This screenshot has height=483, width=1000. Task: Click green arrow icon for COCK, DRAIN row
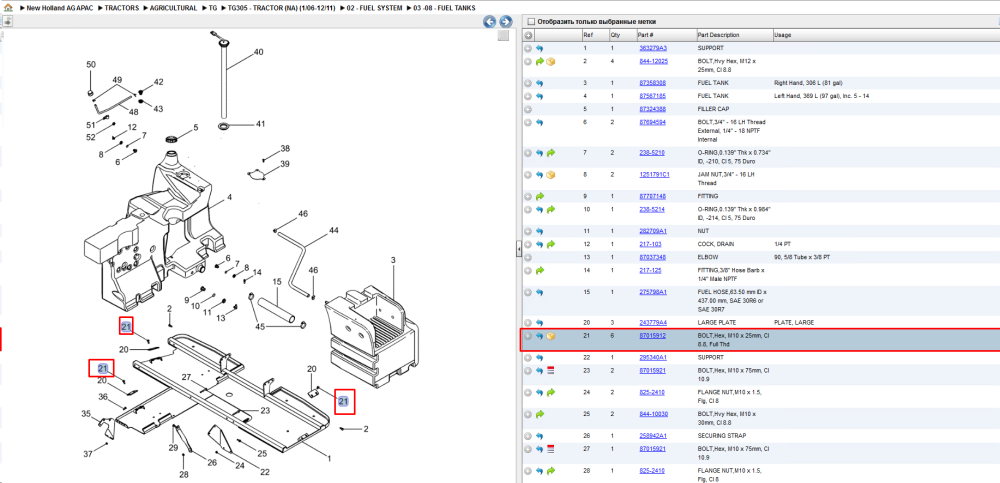pos(551,244)
